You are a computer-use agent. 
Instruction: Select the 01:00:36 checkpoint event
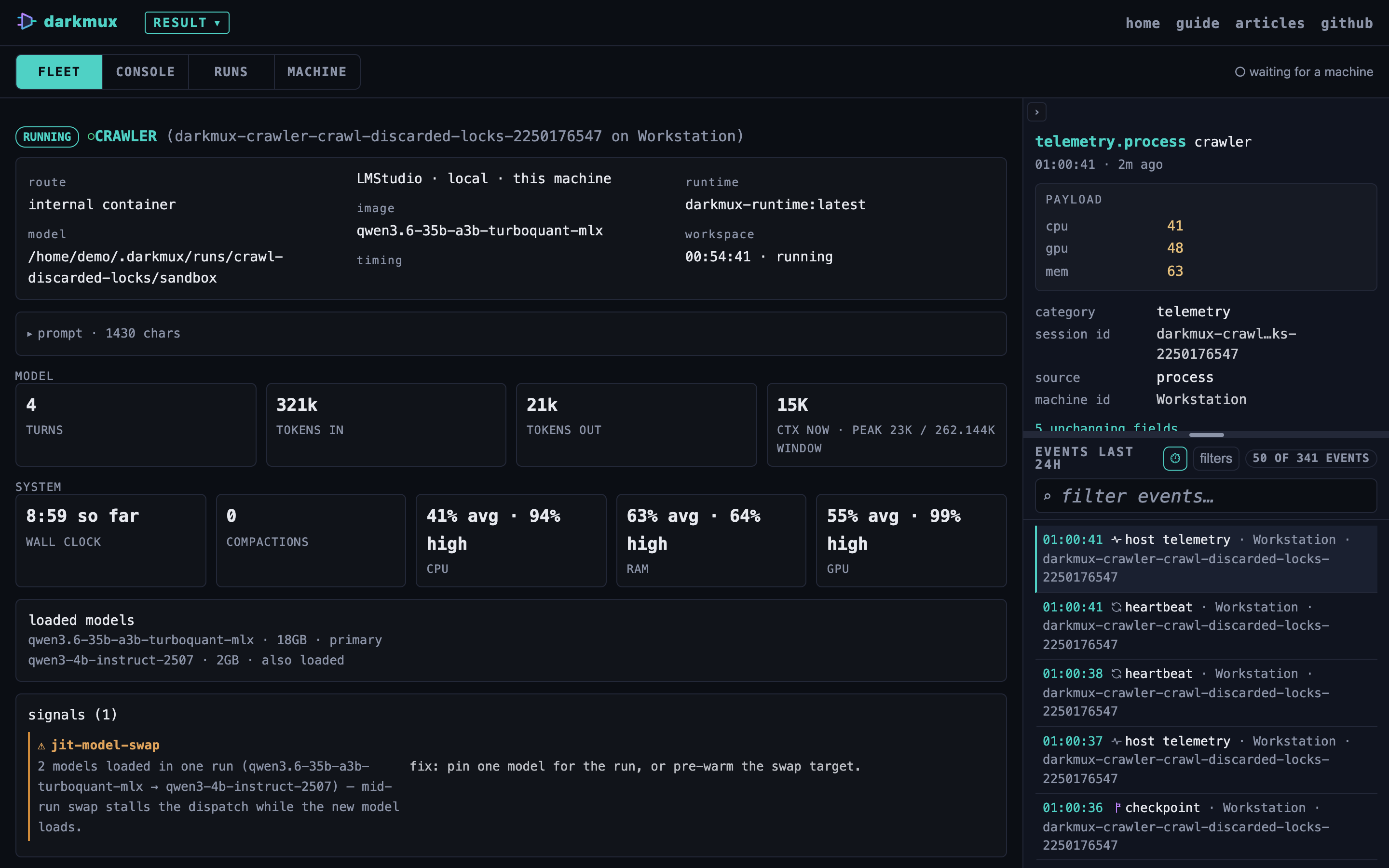[1205, 827]
